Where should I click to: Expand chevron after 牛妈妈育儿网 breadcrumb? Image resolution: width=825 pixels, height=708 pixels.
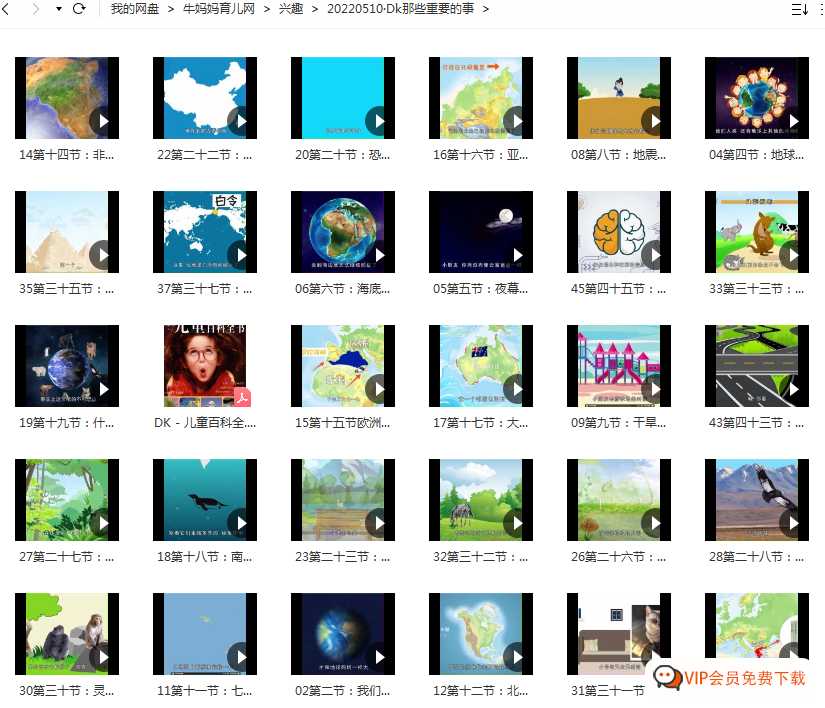point(267,9)
